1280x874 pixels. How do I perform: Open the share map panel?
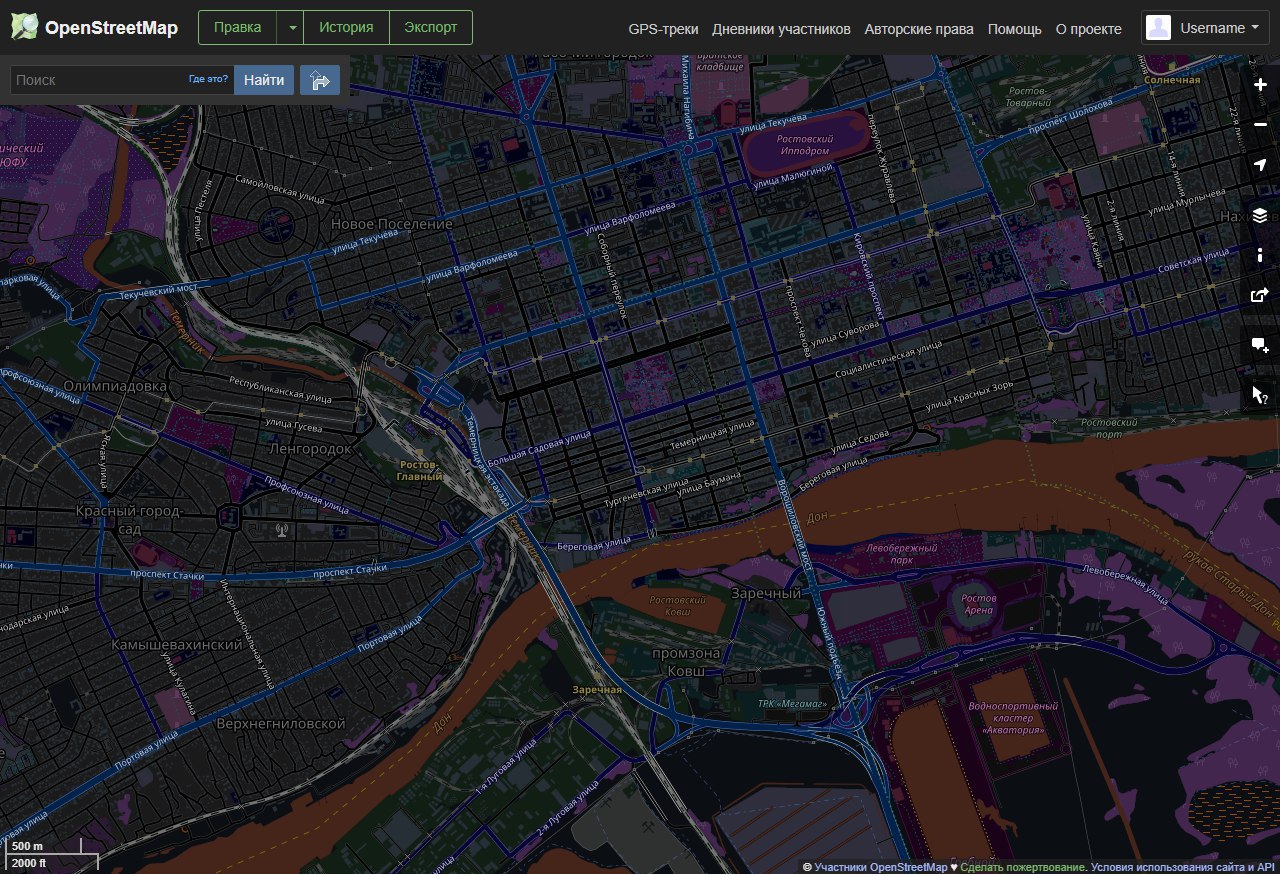(1260, 295)
